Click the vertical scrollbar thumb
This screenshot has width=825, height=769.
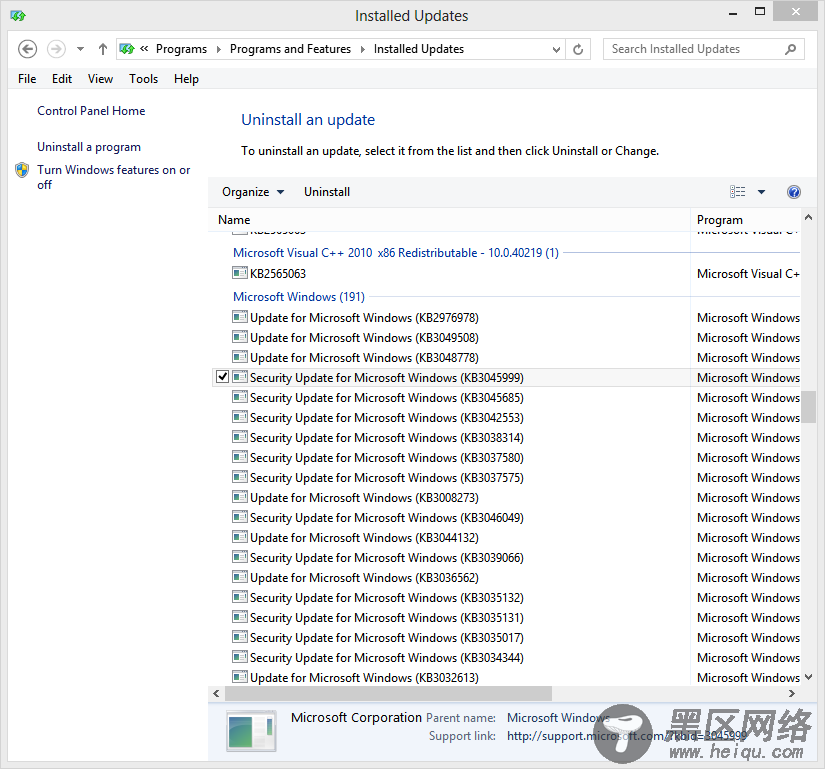(809, 406)
